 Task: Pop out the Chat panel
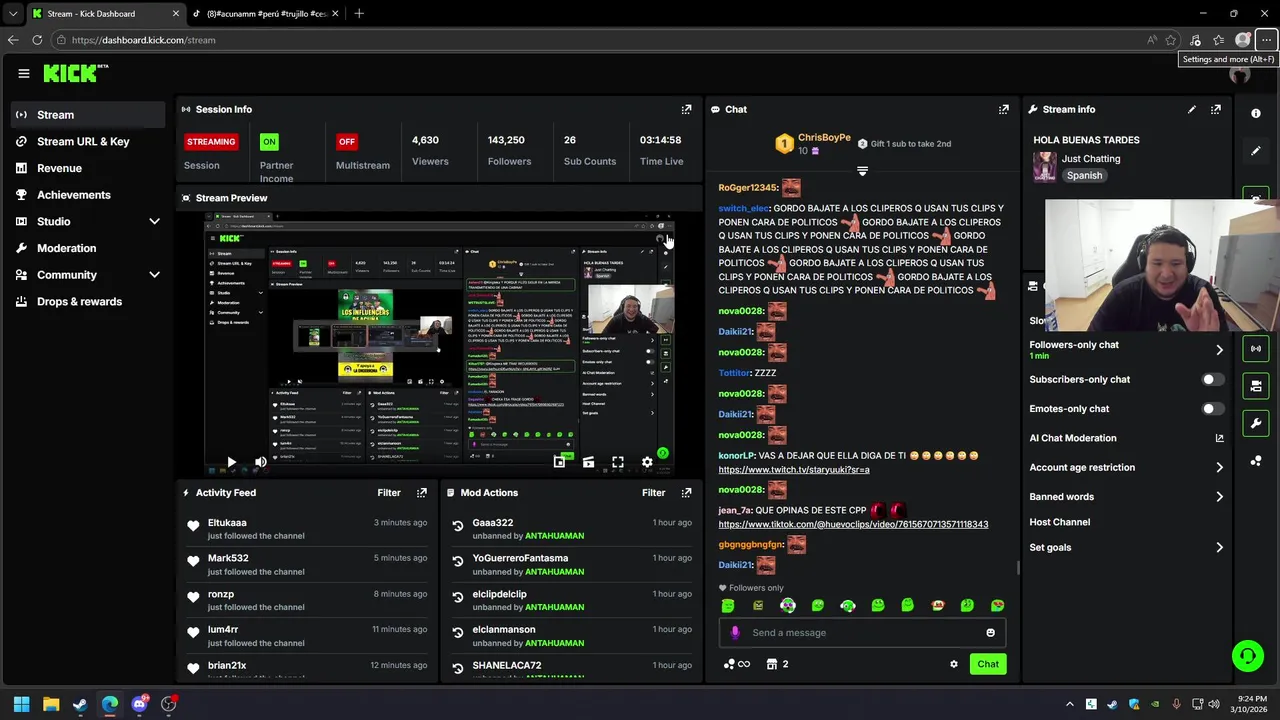pos(1004,109)
